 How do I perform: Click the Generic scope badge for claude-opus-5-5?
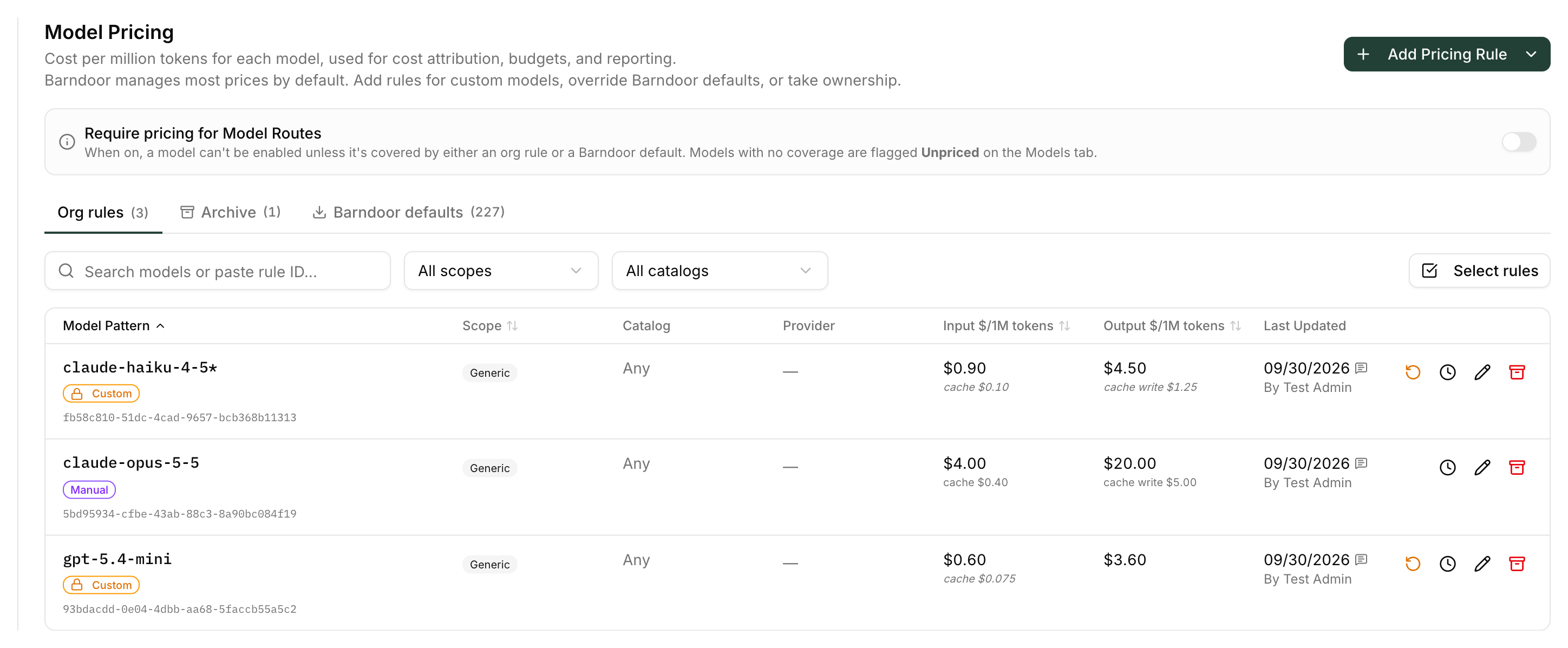[x=489, y=468]
